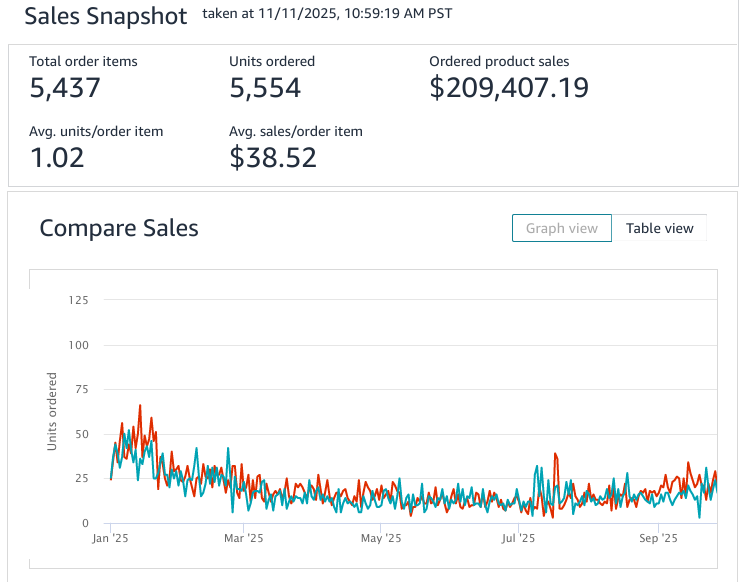The width and height of the screenshot is (745, 582).
Task: Click the Units ordered value 5,554
Action: click(265, 88)
